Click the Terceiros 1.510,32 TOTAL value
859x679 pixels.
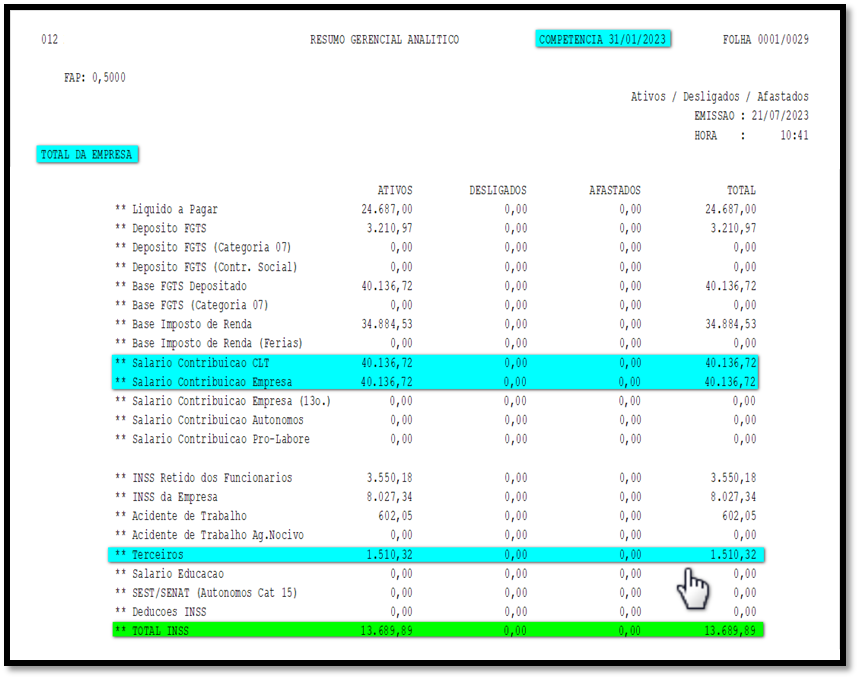(733, 555)
